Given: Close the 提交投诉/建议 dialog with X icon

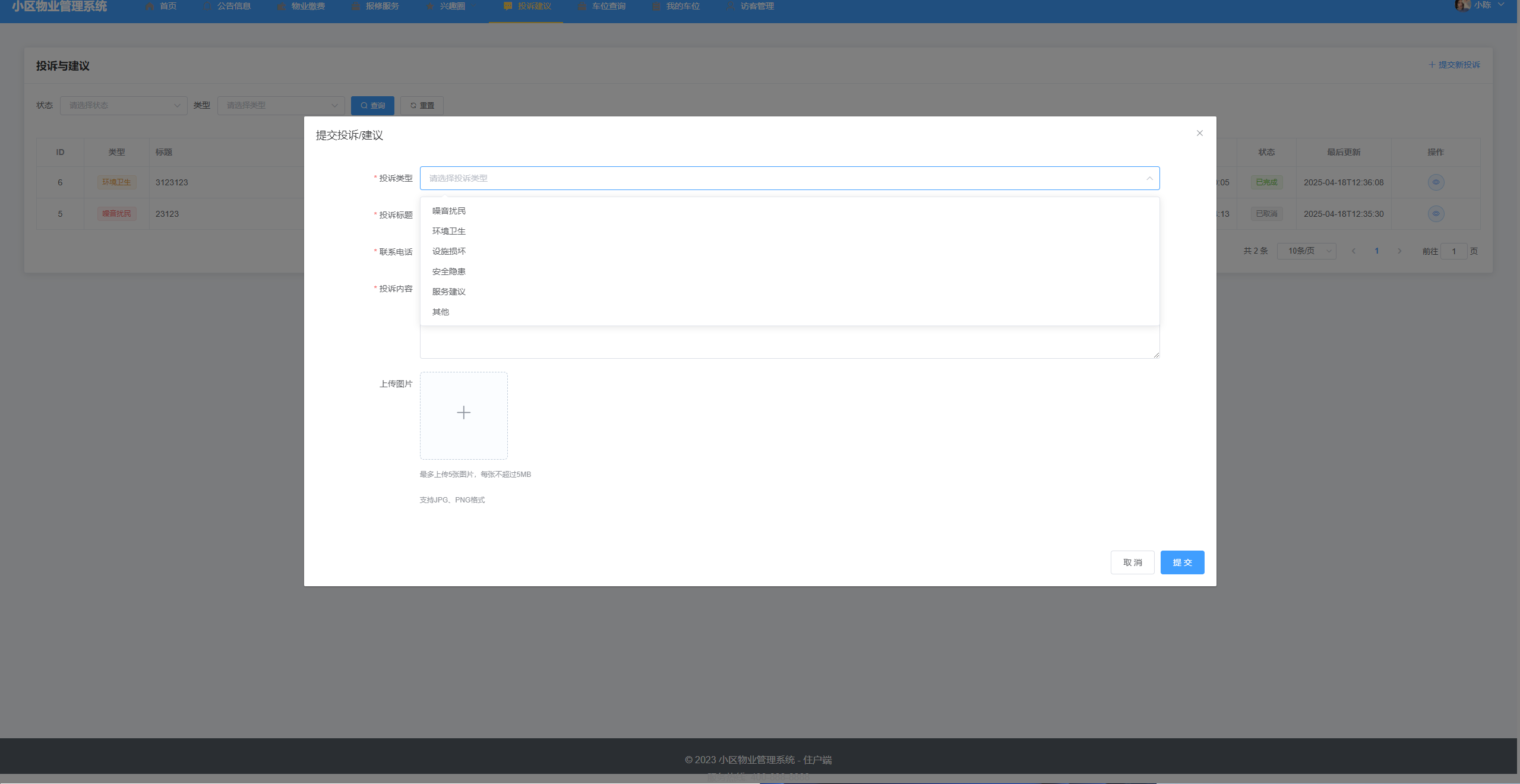Looking at the screenshot, I should point(1199,133).
